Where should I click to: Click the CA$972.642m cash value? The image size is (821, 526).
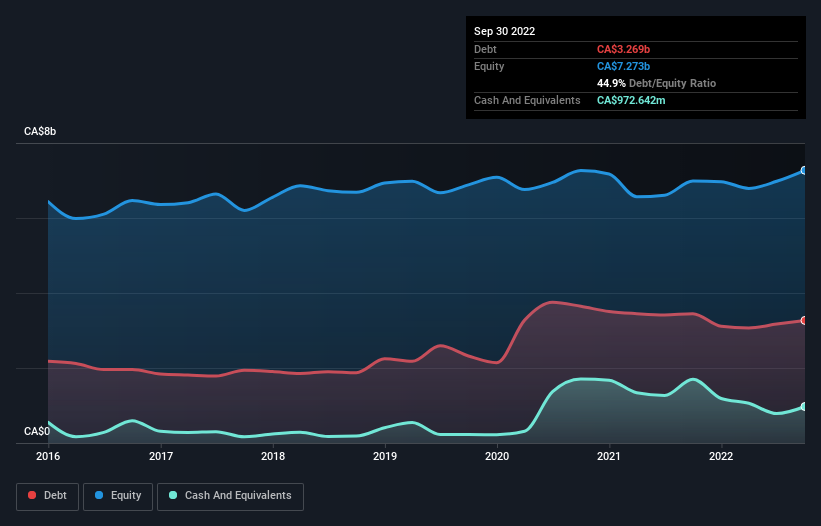(x=631, y=100)
